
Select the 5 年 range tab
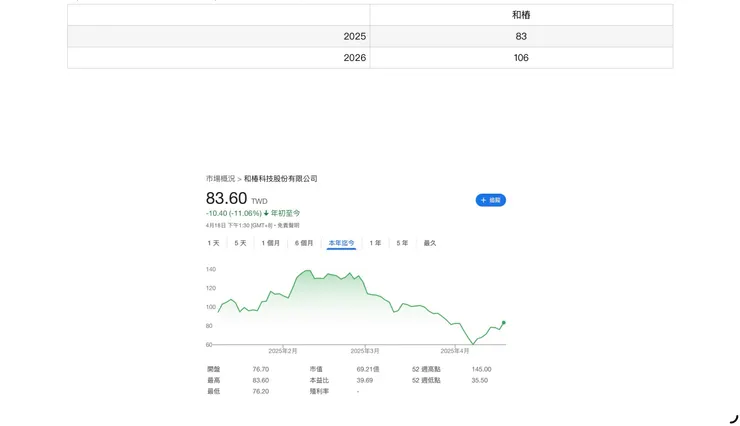(x=402, y=243)
